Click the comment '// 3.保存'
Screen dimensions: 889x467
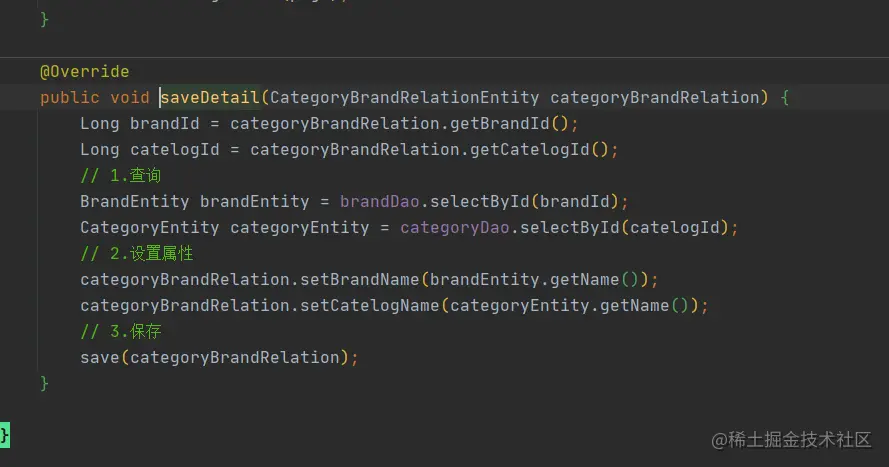pyautogui.click(x=121, y=332)
